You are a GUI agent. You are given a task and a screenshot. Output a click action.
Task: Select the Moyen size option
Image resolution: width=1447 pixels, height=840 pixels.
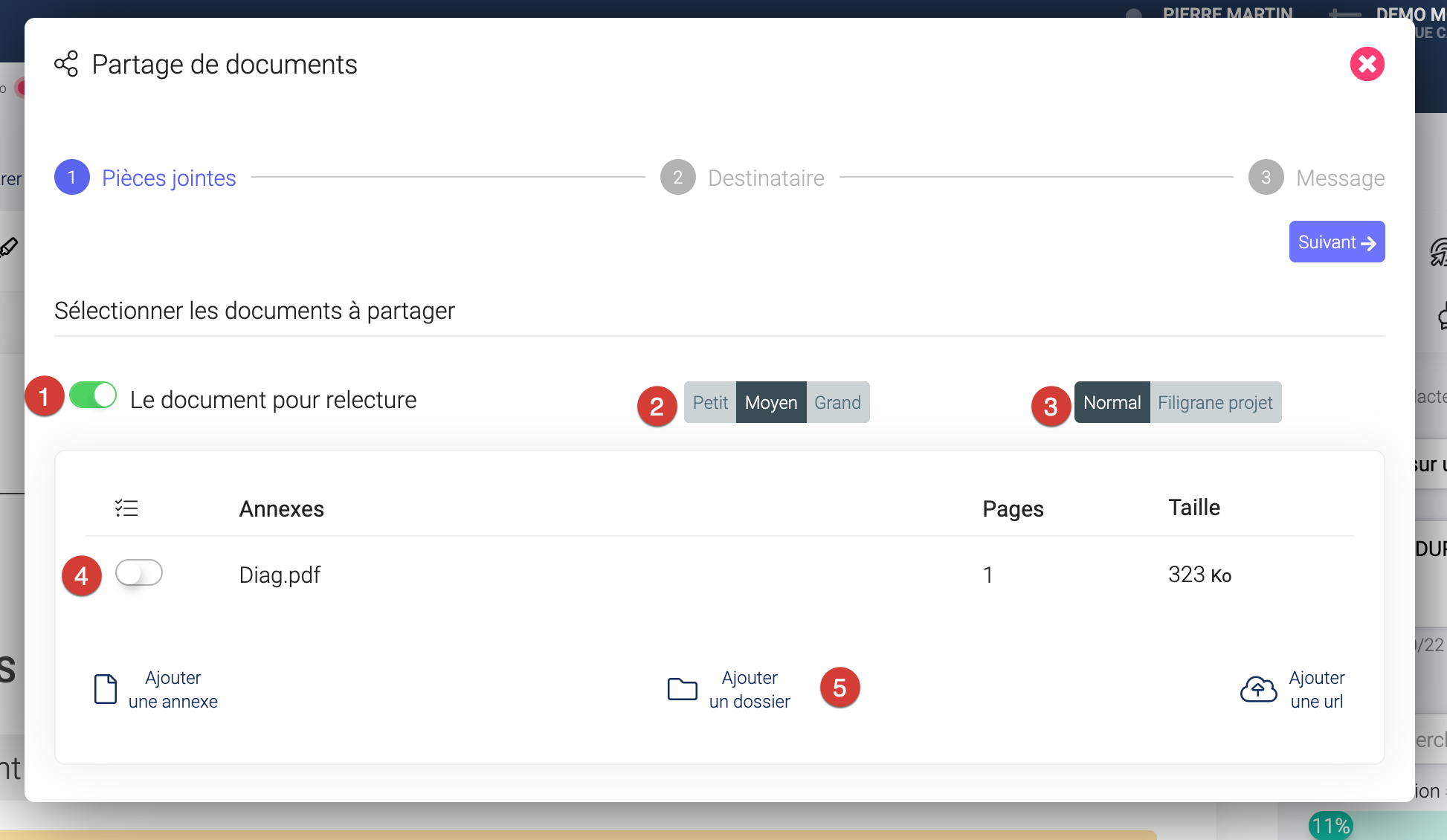(x=771, y=403)
